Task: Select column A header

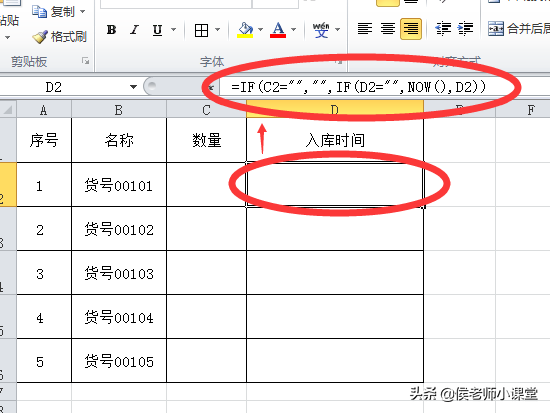Action: (x=44, y=110)
